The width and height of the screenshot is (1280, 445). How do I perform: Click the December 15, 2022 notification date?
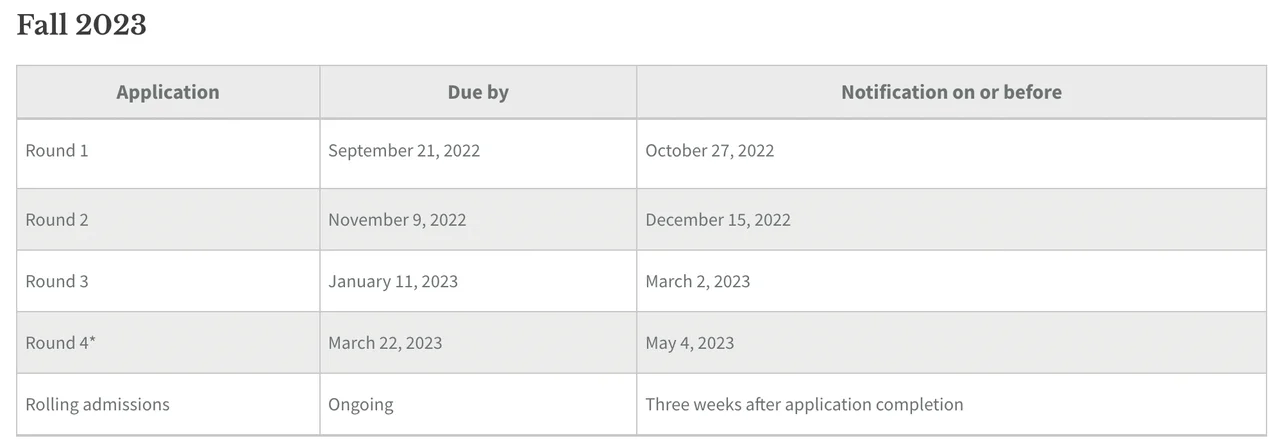[x=718, y=220]
